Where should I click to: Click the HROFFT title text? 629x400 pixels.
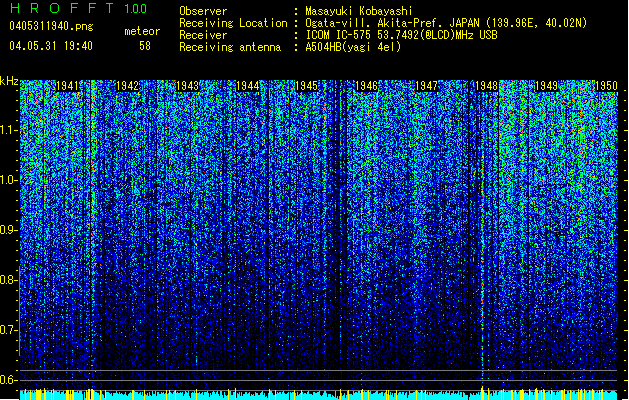click(x=63, y=8)
